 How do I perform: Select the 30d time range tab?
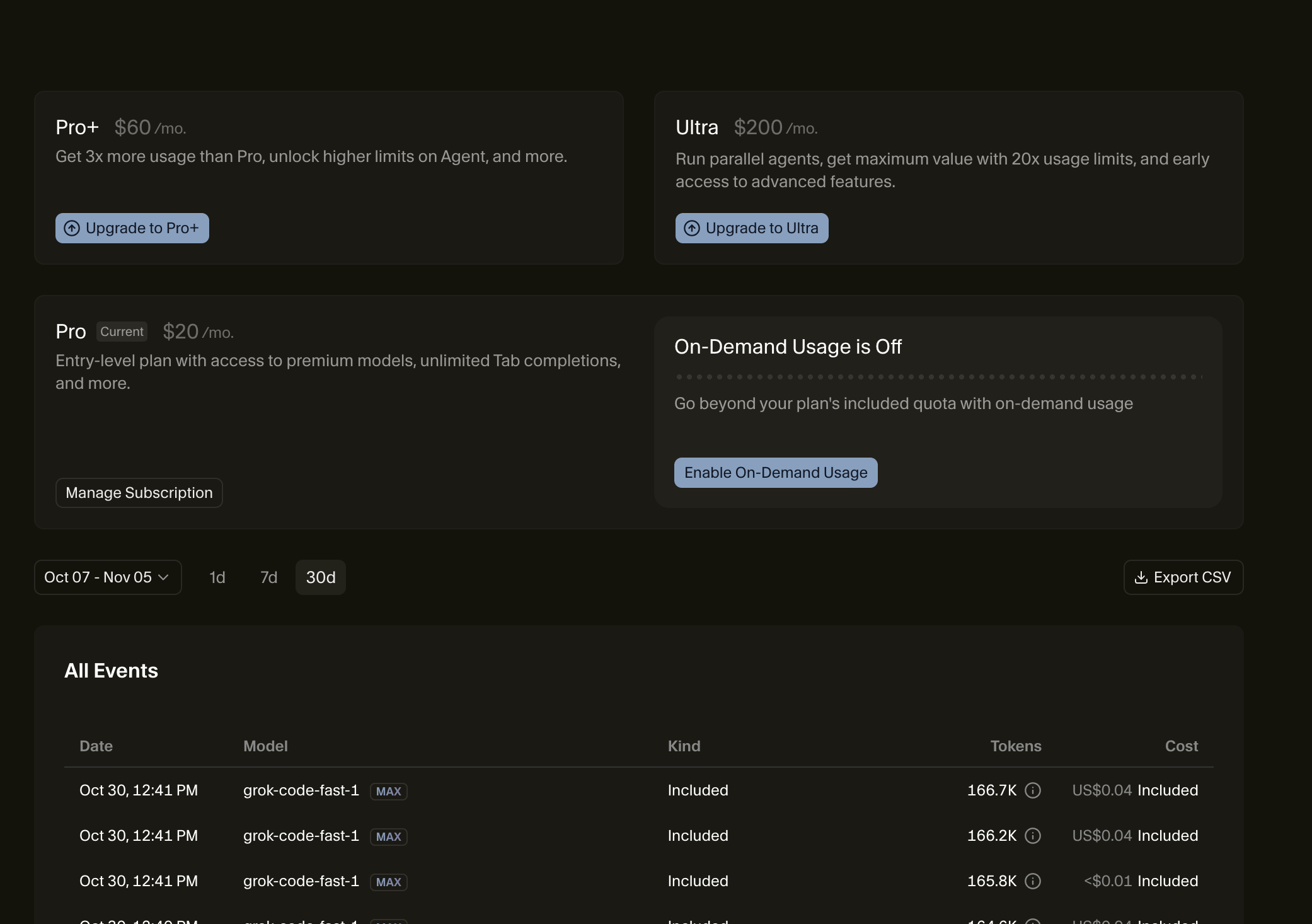pos(321,577)
